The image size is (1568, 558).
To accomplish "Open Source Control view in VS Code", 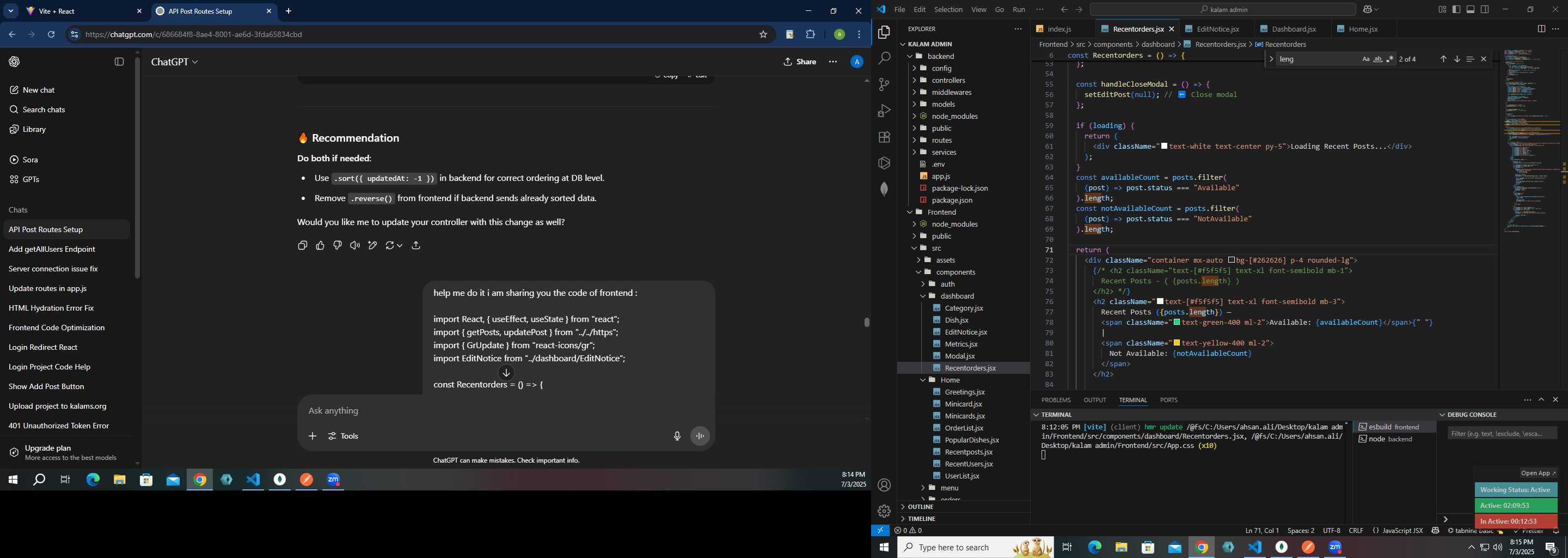I will [x=884, y=84].
